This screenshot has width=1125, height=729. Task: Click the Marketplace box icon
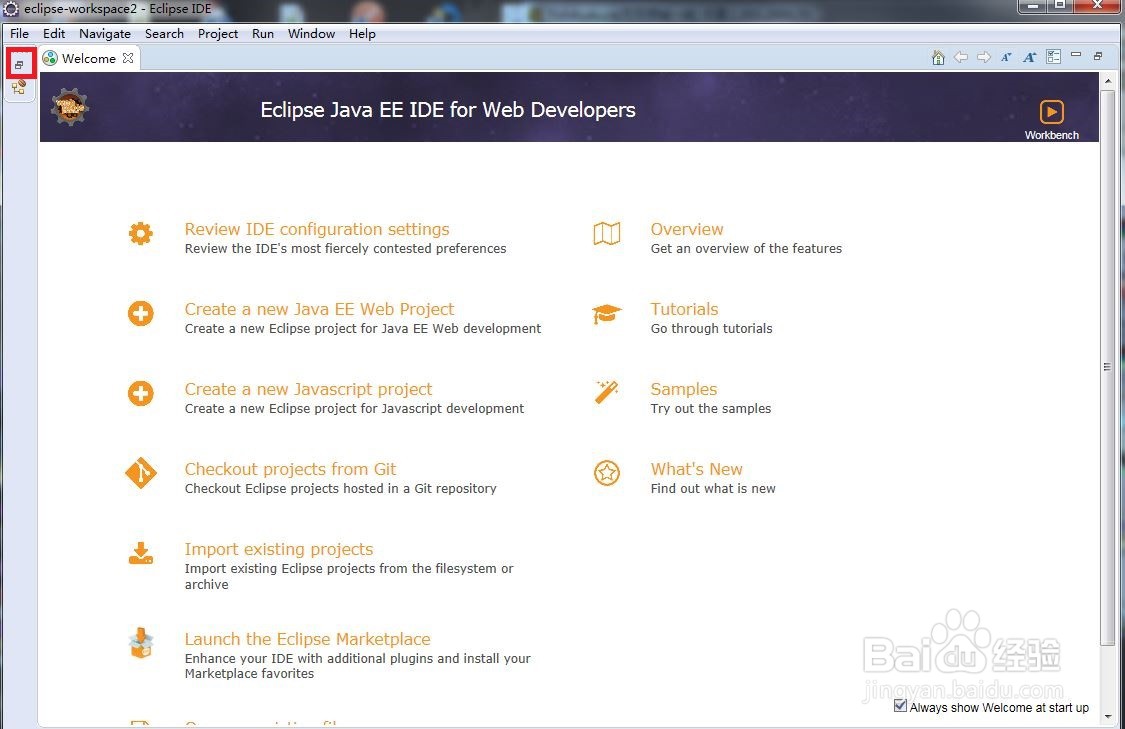pyautogui.click(x=141, y=643)
